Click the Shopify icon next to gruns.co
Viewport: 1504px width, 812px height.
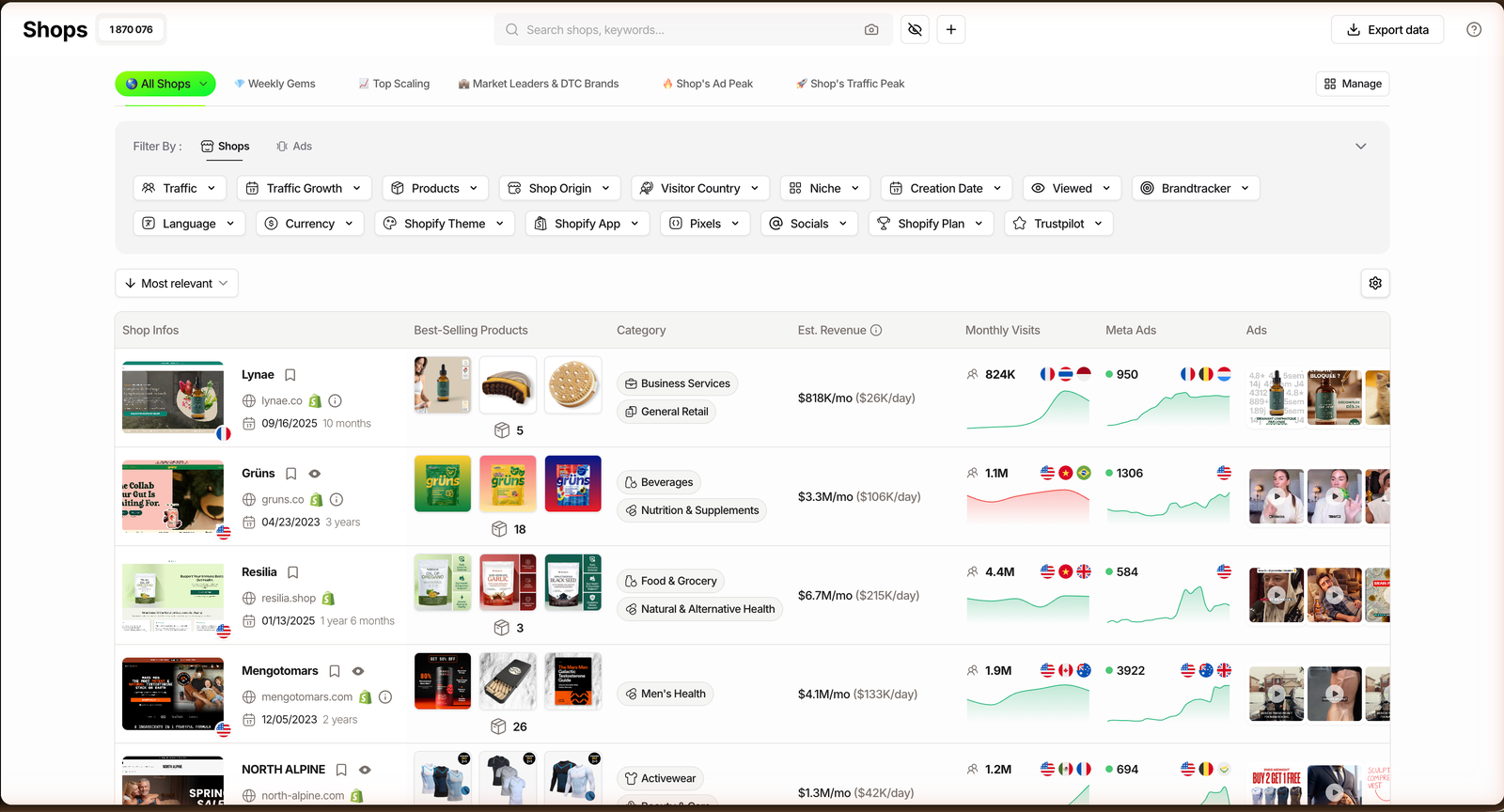click(317, 500)
